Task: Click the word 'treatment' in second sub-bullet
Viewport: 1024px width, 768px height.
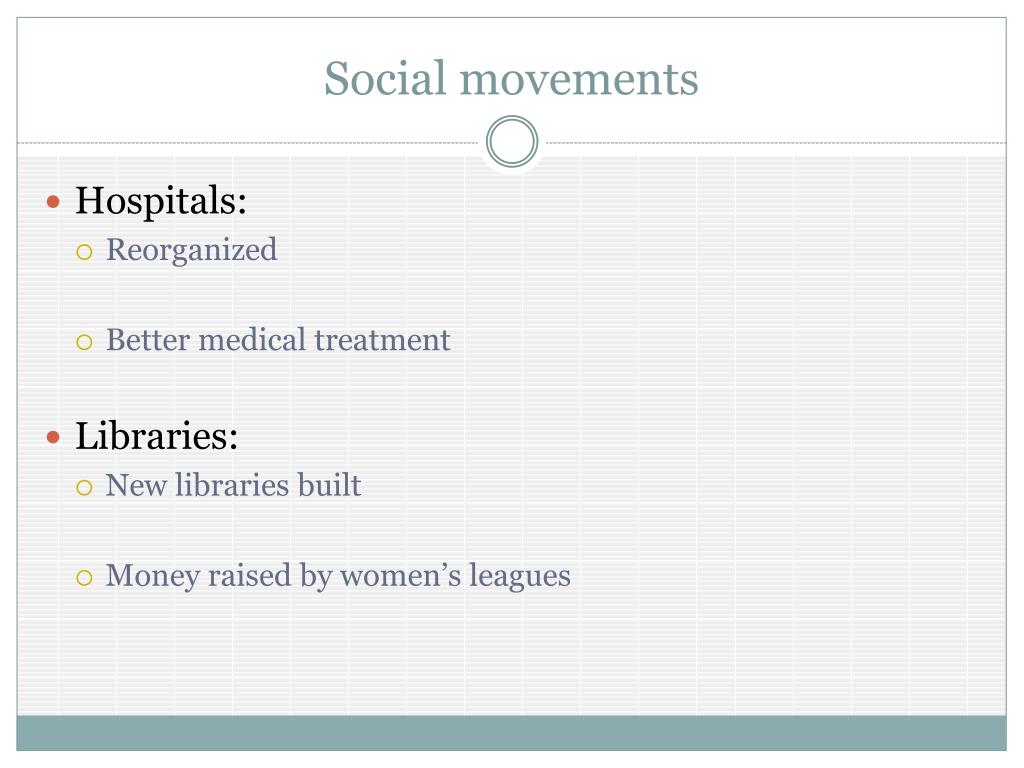Action: (383, 340)
